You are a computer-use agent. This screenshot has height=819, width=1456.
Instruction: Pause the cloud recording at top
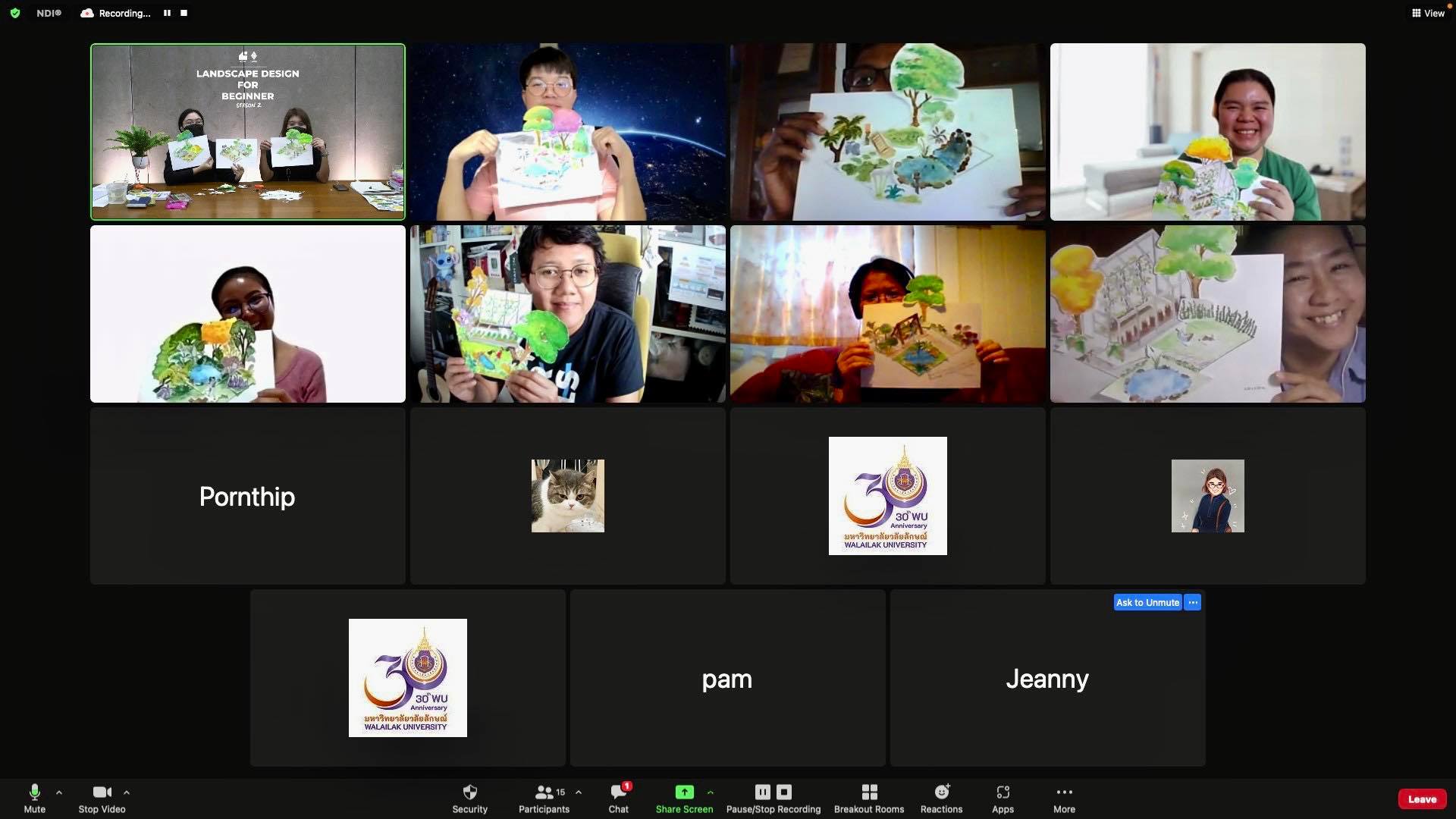pos(167,13)
